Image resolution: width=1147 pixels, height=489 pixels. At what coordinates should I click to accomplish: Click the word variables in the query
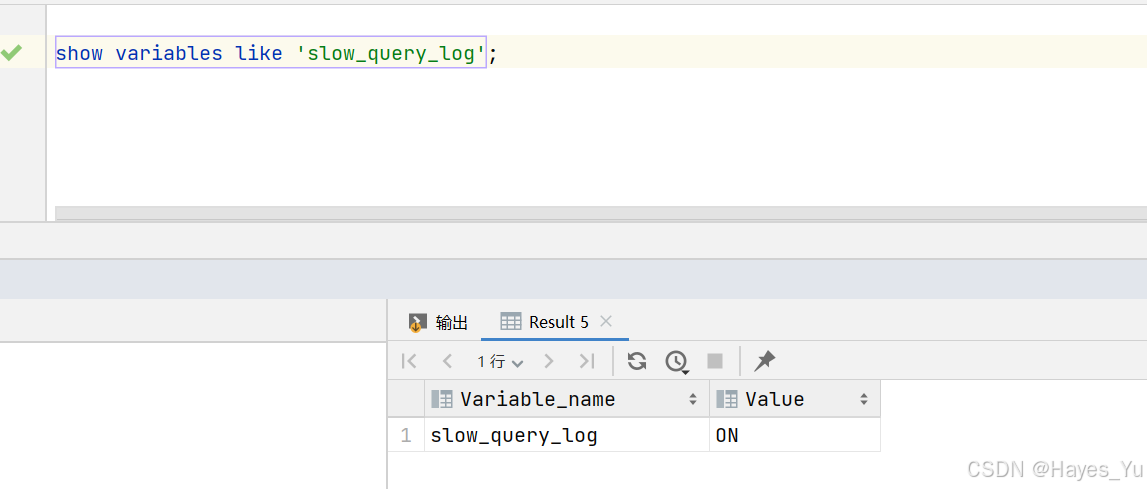(169, 53)
